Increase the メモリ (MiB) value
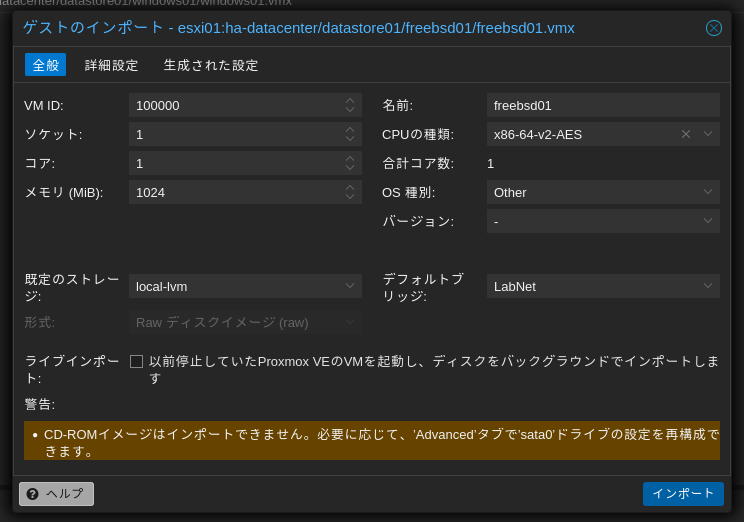 [350, 187]
